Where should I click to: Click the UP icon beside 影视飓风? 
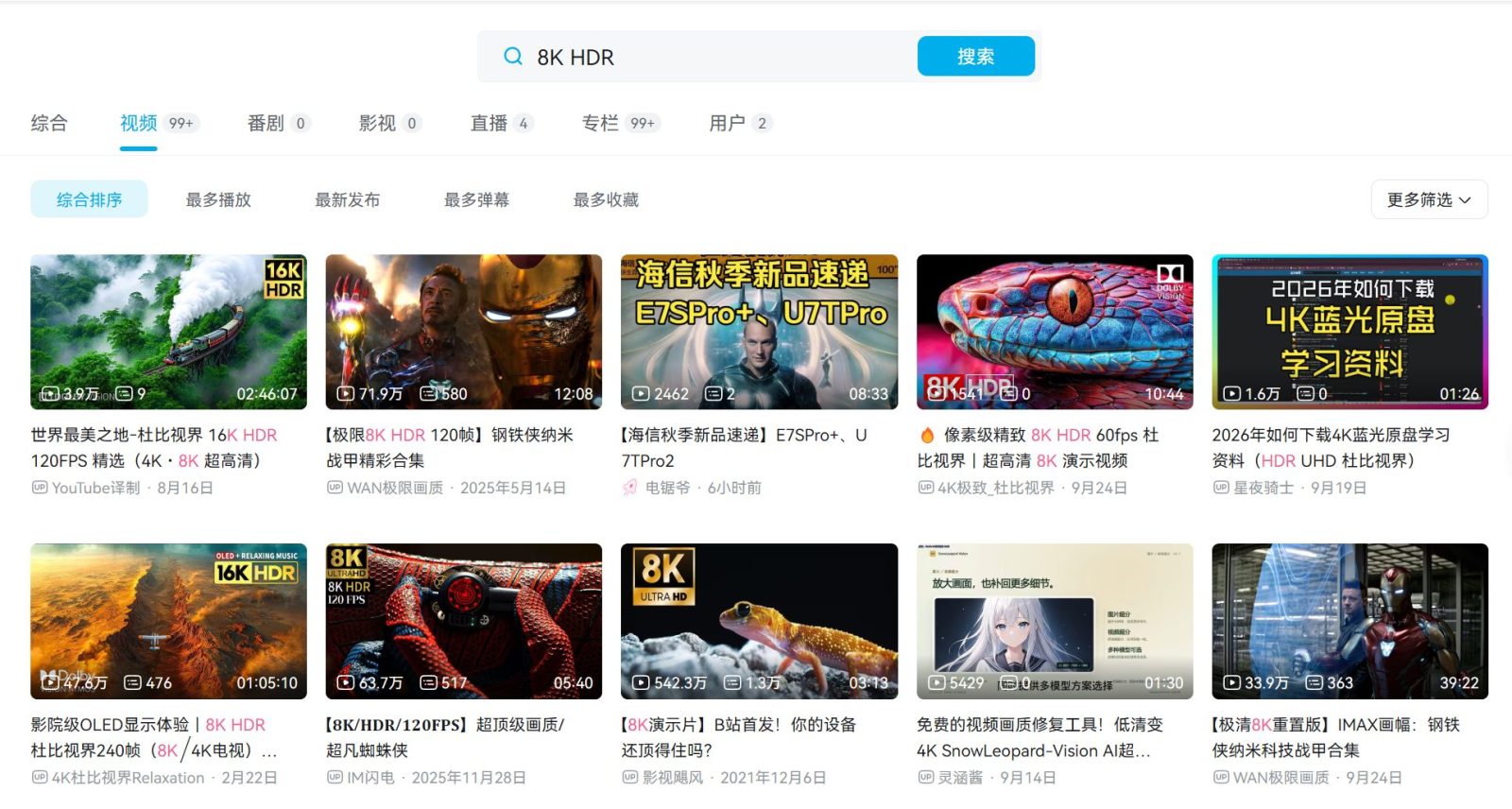point(630,777)
